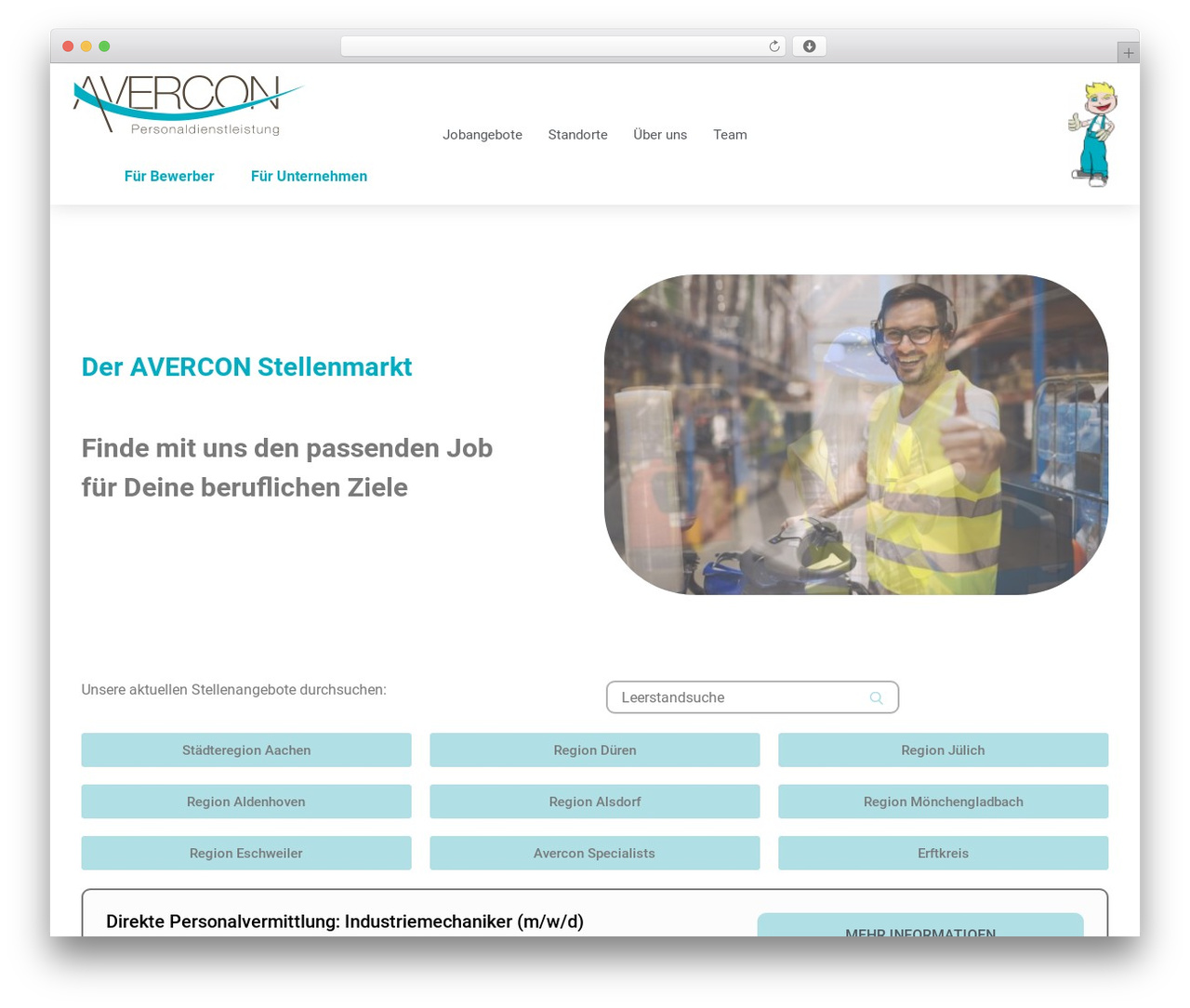1190x1008 pixels.
Task: Show Avercon Specialists job listings
Action: [595, 853]
